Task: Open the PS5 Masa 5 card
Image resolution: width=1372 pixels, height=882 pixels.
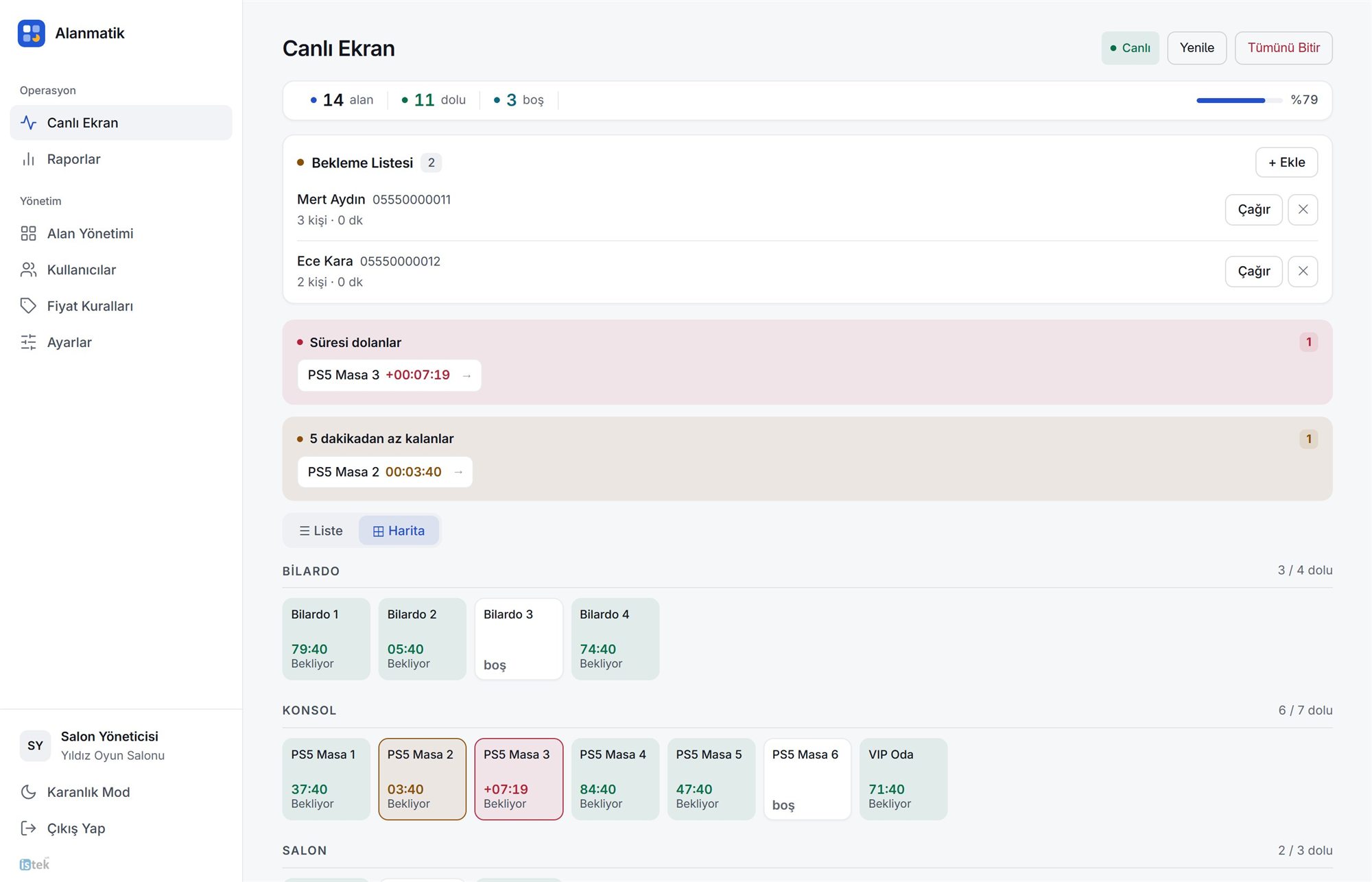Action: coord(711,779)
